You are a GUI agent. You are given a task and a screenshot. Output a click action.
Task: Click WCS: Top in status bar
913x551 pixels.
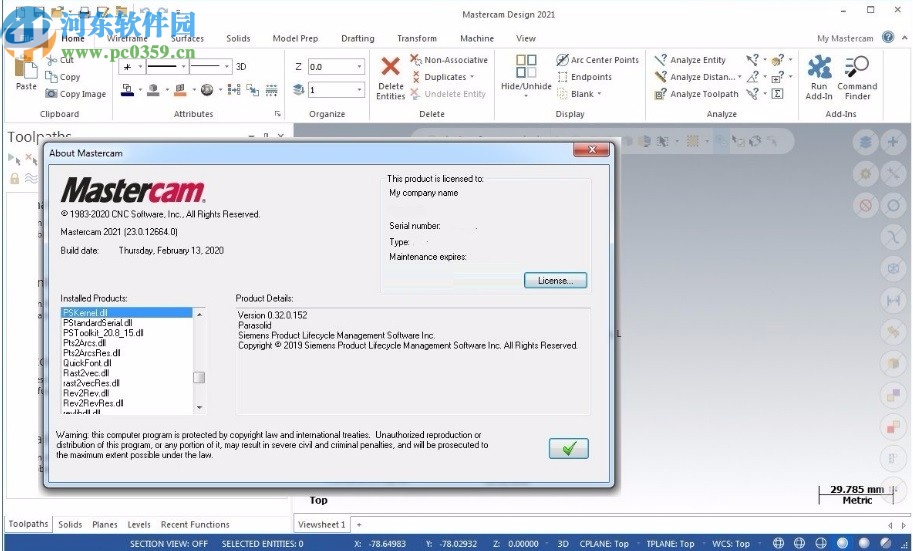[x=731, y=543]
